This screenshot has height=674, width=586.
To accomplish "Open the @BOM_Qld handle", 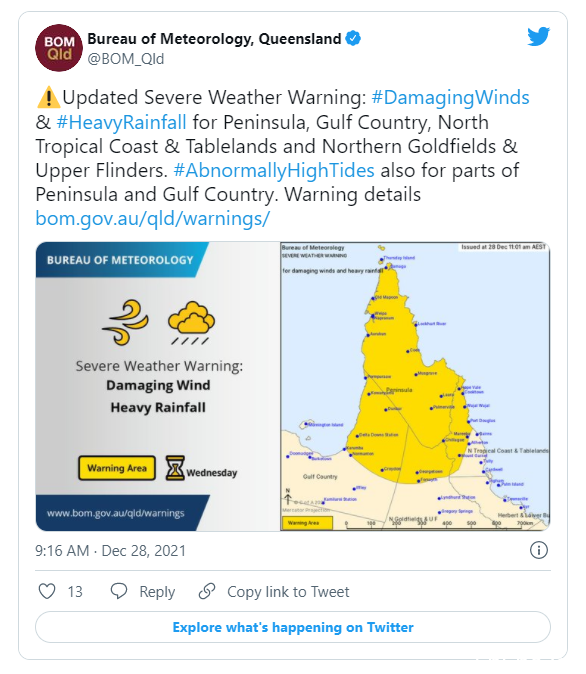I will coord(126,58).
